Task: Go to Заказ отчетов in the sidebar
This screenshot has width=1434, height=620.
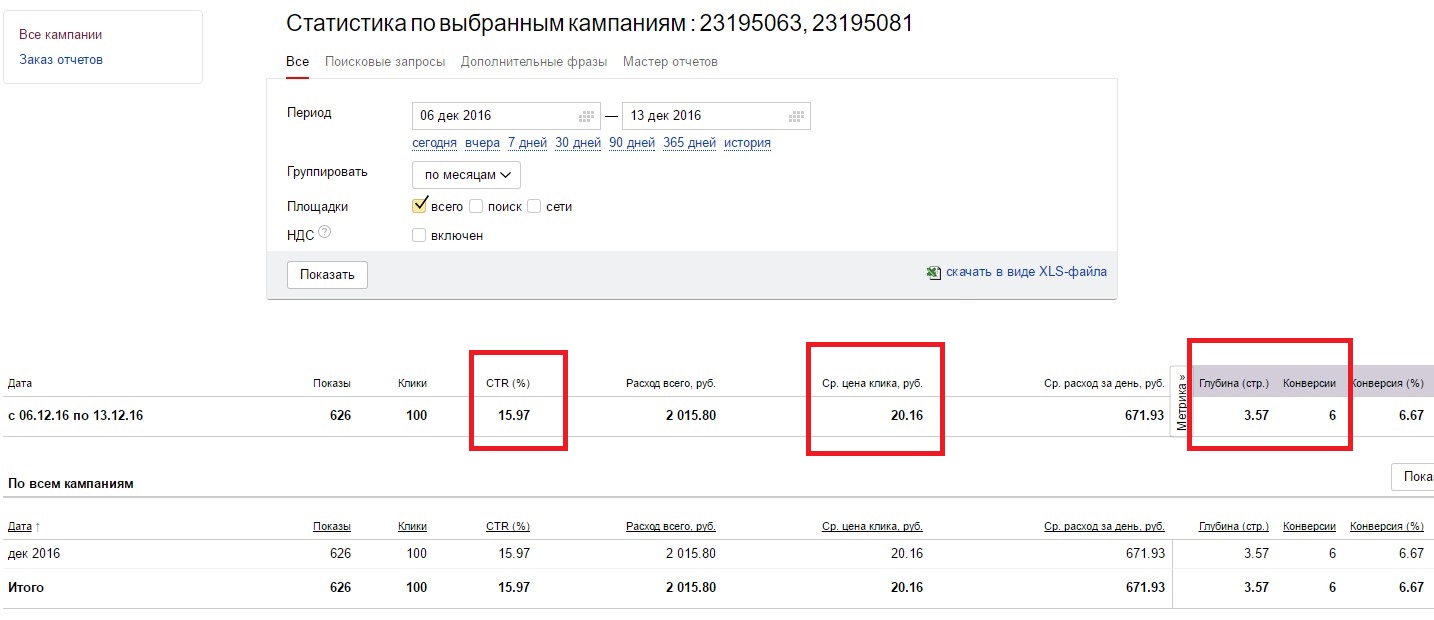Action: pos(60,59)
